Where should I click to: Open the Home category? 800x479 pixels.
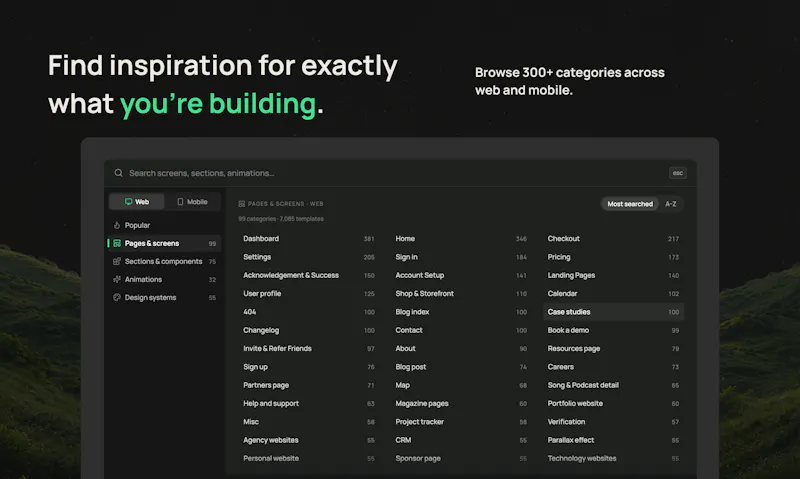tap(461, 239)
